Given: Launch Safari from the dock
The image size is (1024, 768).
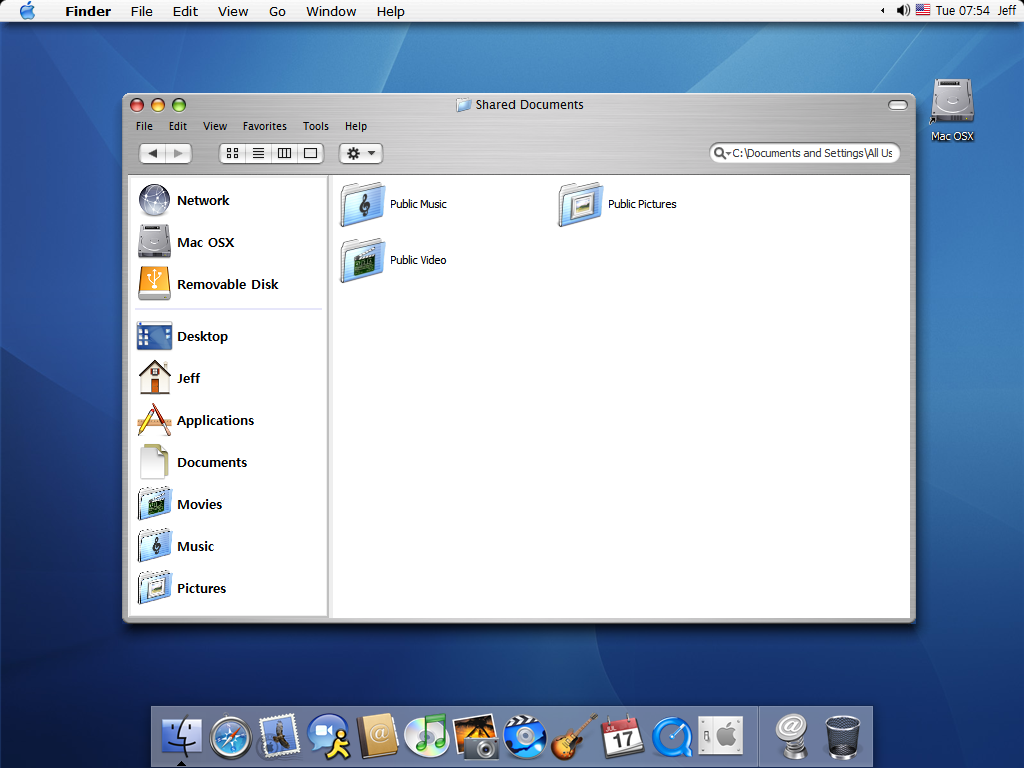Looking at the screenshot, I should [x=231, y=737].
